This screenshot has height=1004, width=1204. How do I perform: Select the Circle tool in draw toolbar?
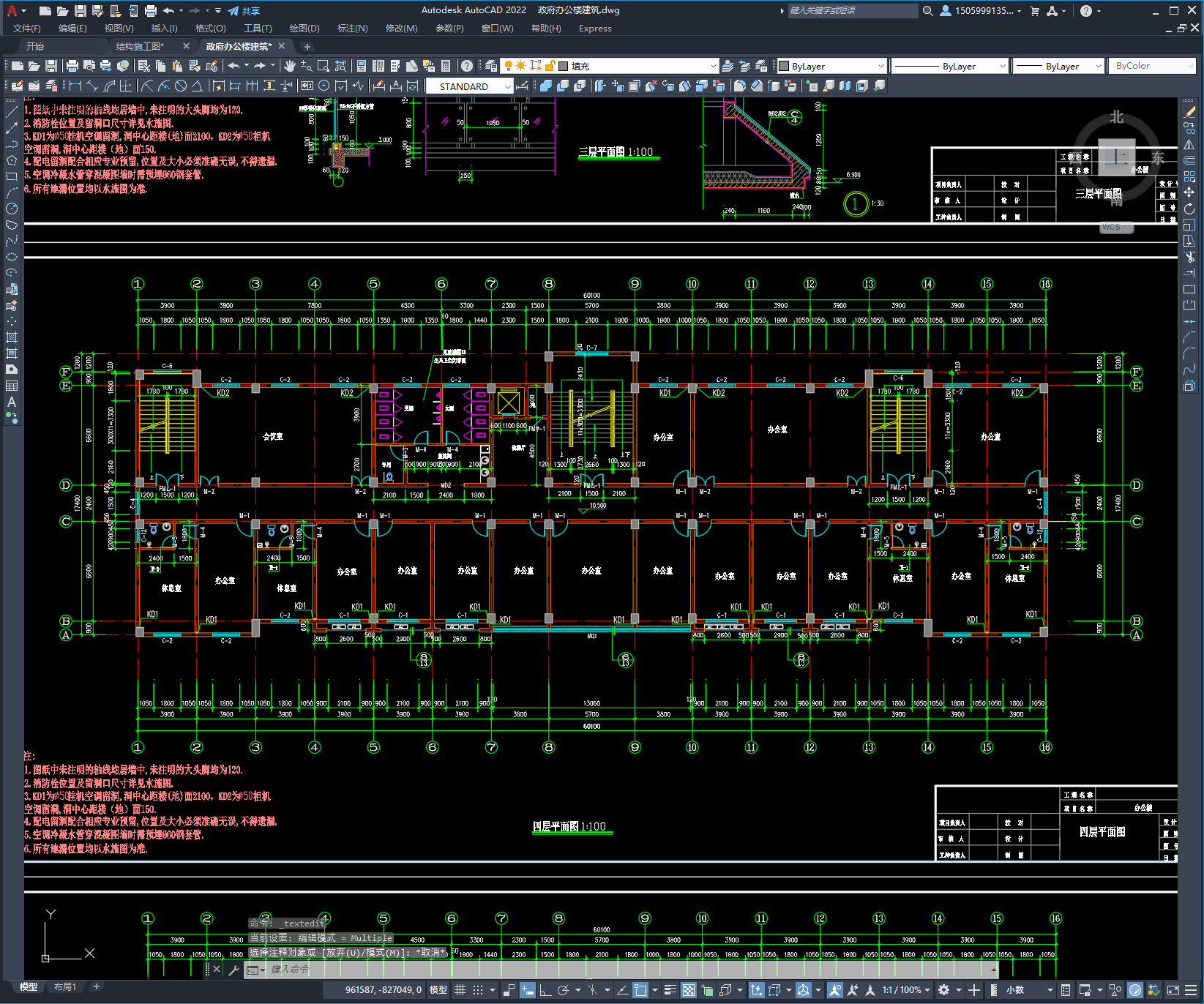pyautogui.click(x=12, y=209)
